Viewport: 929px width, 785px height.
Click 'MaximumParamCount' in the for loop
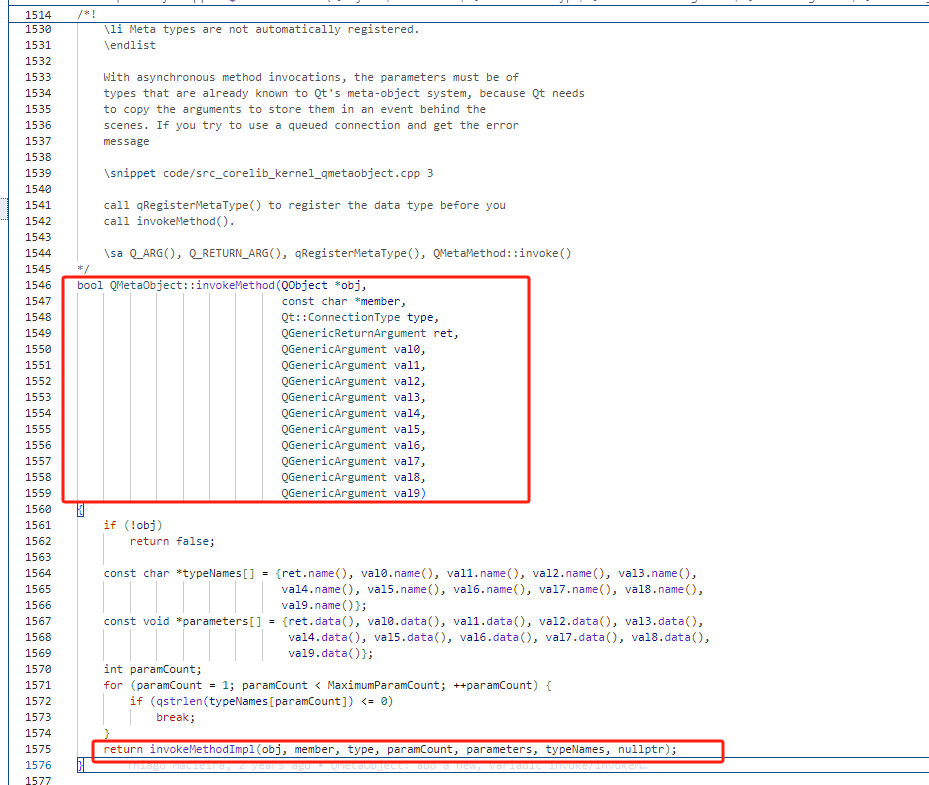tap(383, 685)
